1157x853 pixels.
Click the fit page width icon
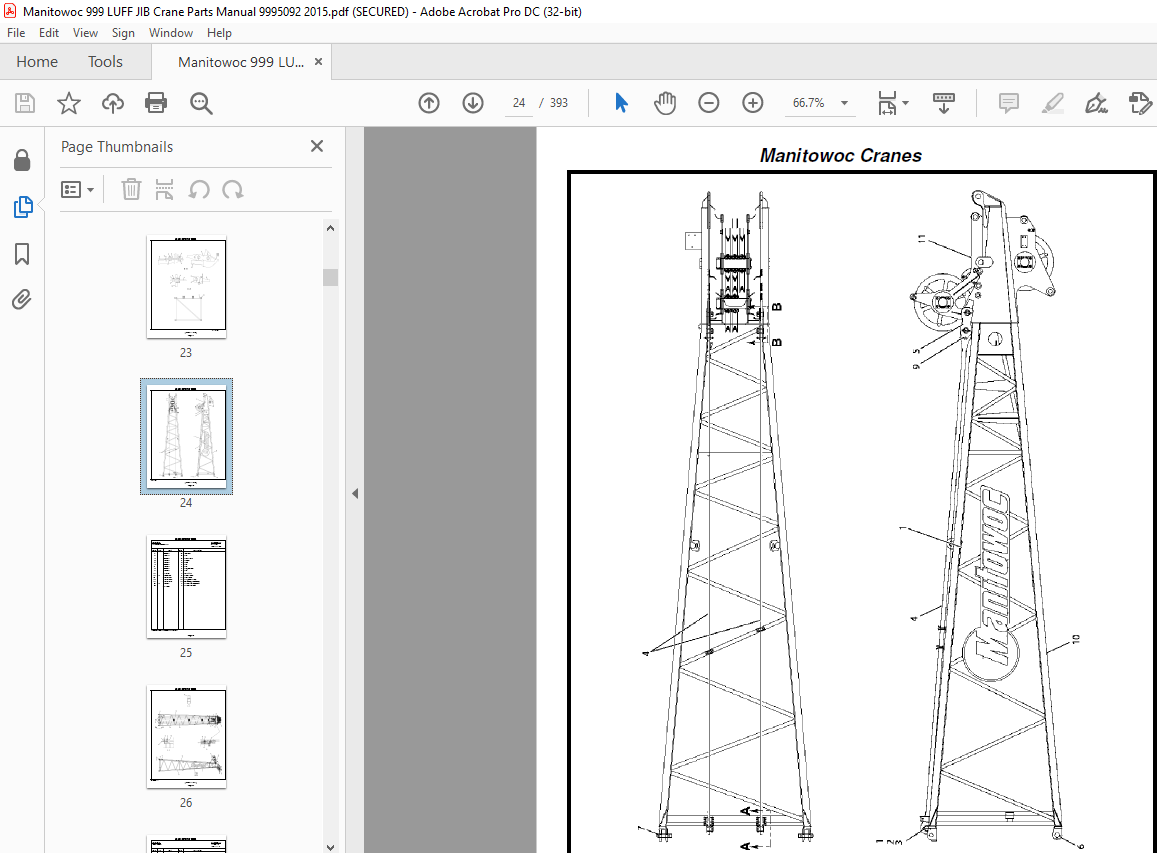[x=887, y=103]
